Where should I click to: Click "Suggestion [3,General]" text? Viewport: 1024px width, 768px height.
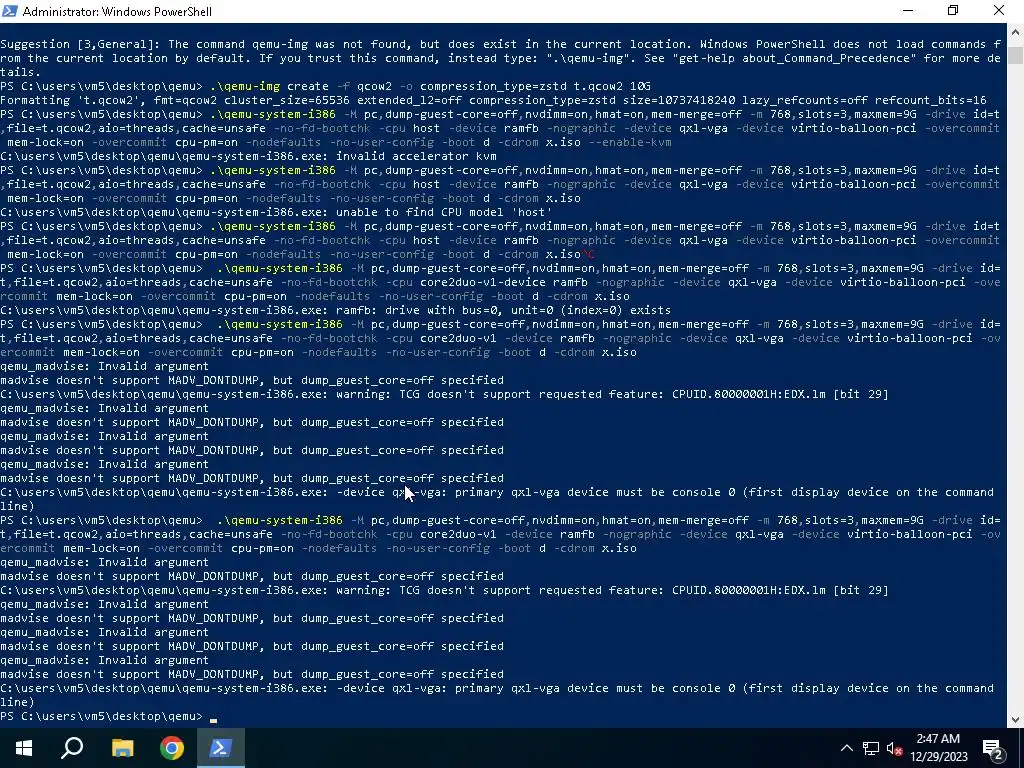(80, 44)
